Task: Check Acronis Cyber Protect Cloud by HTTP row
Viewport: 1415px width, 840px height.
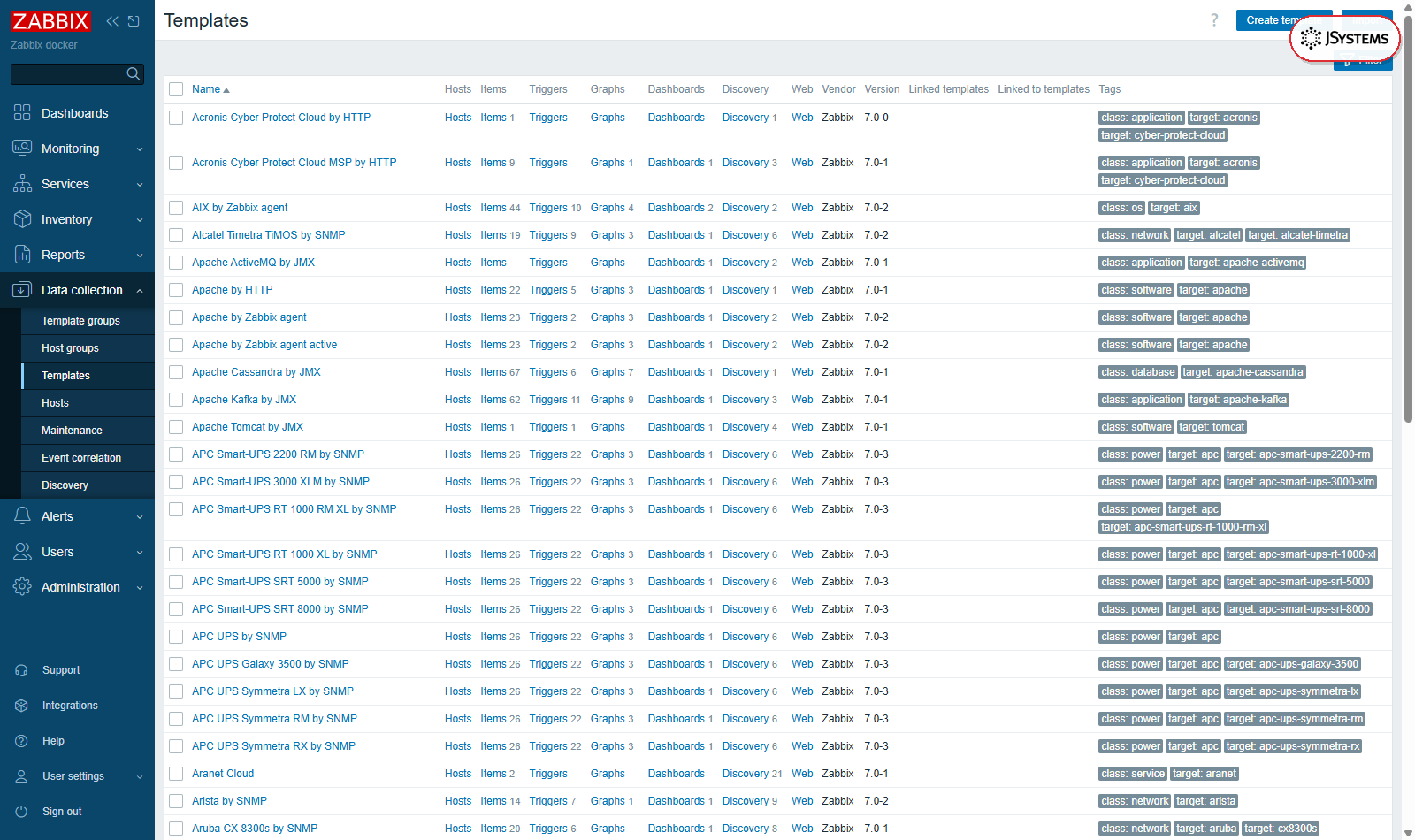Action: pos(176,118)
